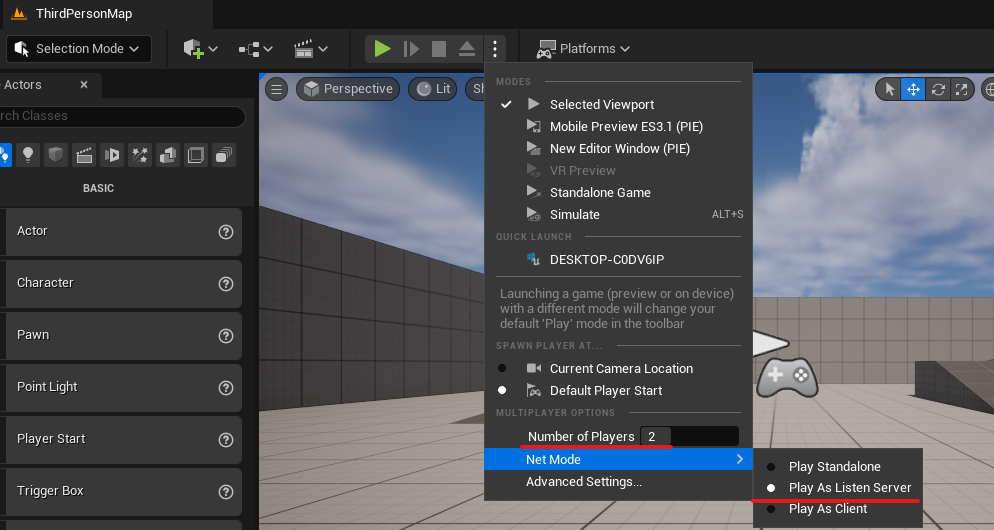Viewport: 994px width, 530px height.
Task: Open the Selection Mode dropdown
Action: (x=79, y=49)
